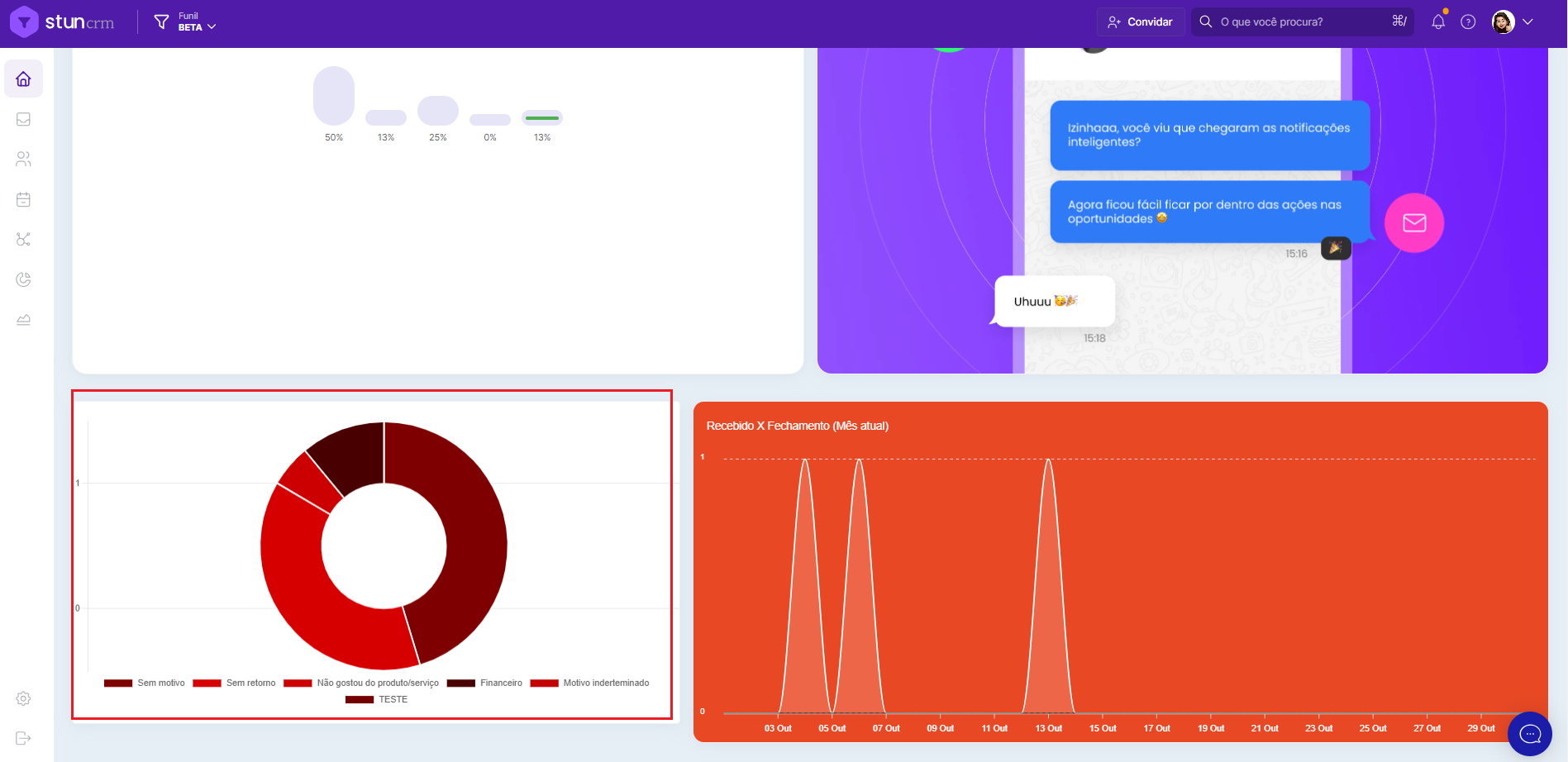
Task: Toggle the 'Financeiro' legend entry
Action: click(485, 683)
